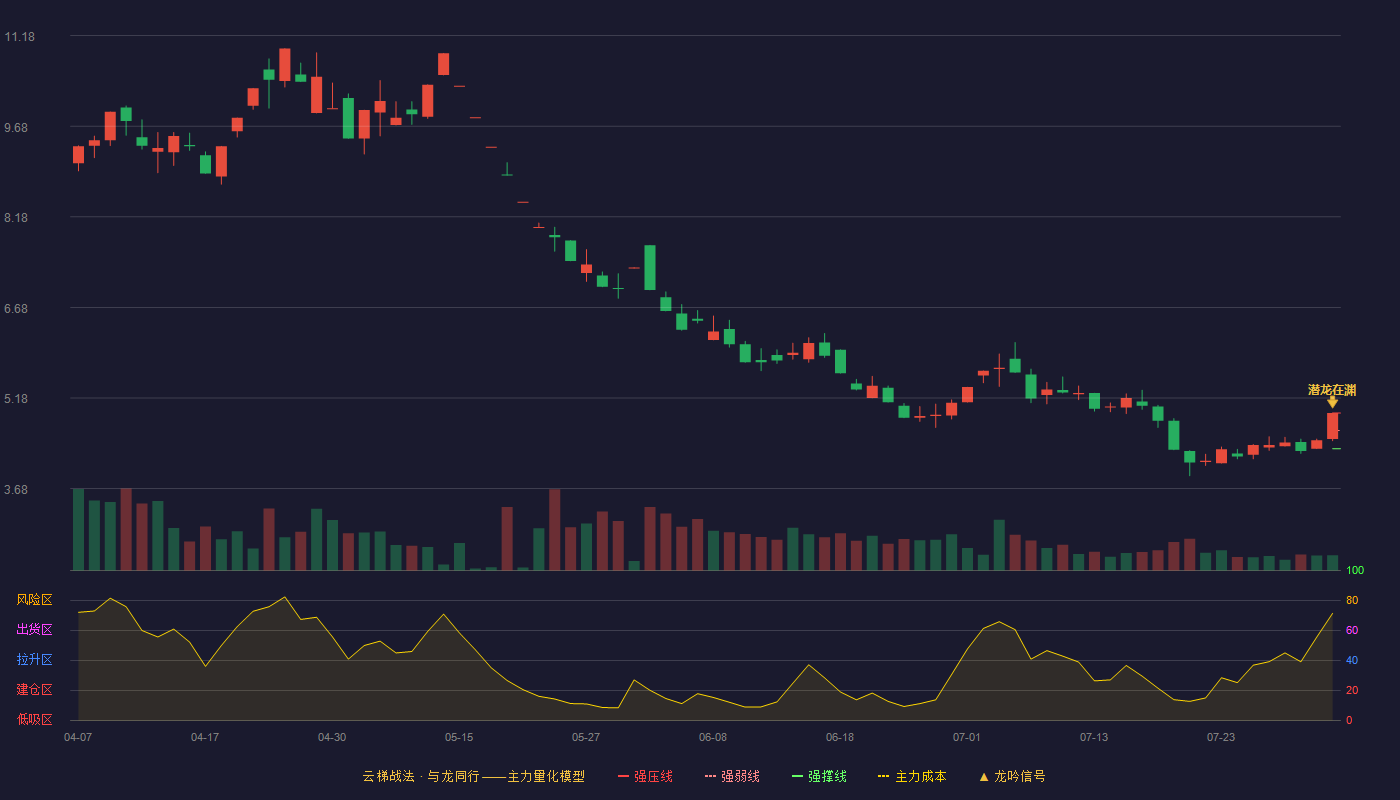Toggle the 强撑线 legend series
1400x800 pixels.
[819, 776]
